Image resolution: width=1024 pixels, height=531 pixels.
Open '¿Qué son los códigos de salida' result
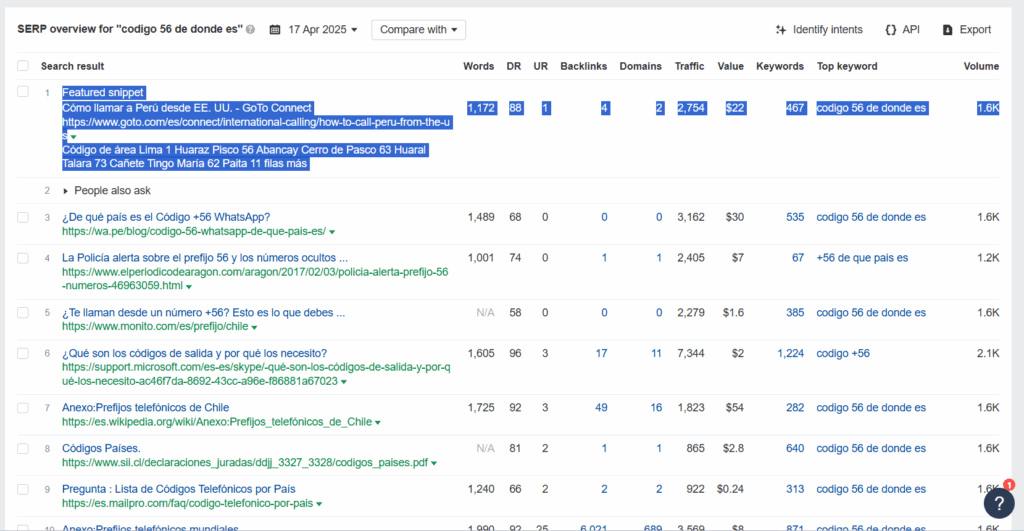point(195,353)
